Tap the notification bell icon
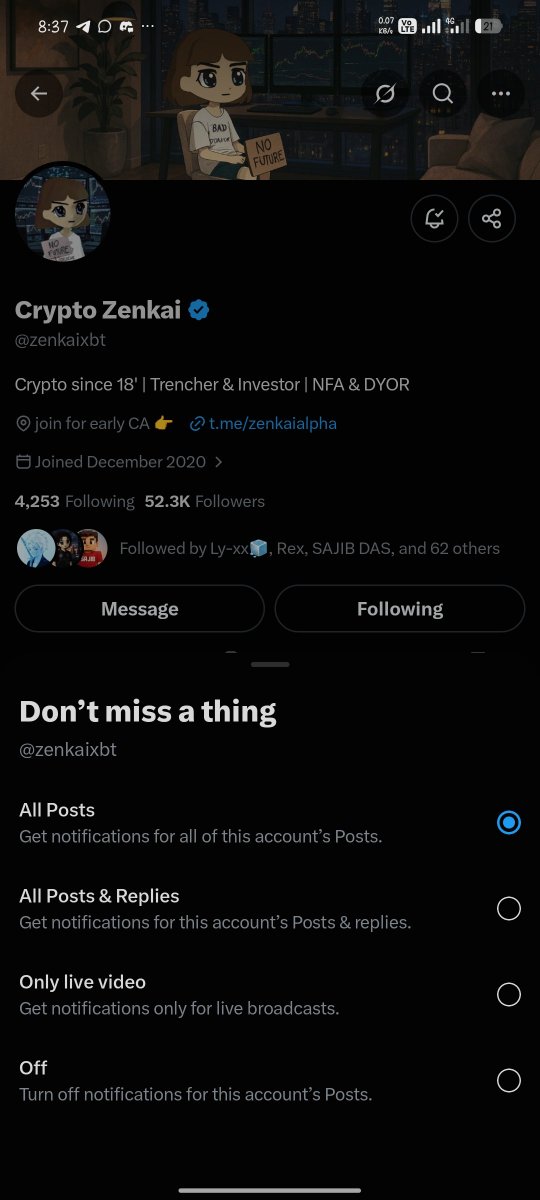The height and width of the screenshot is (1200, 540). pyautogui.click(x=434, y=219)
